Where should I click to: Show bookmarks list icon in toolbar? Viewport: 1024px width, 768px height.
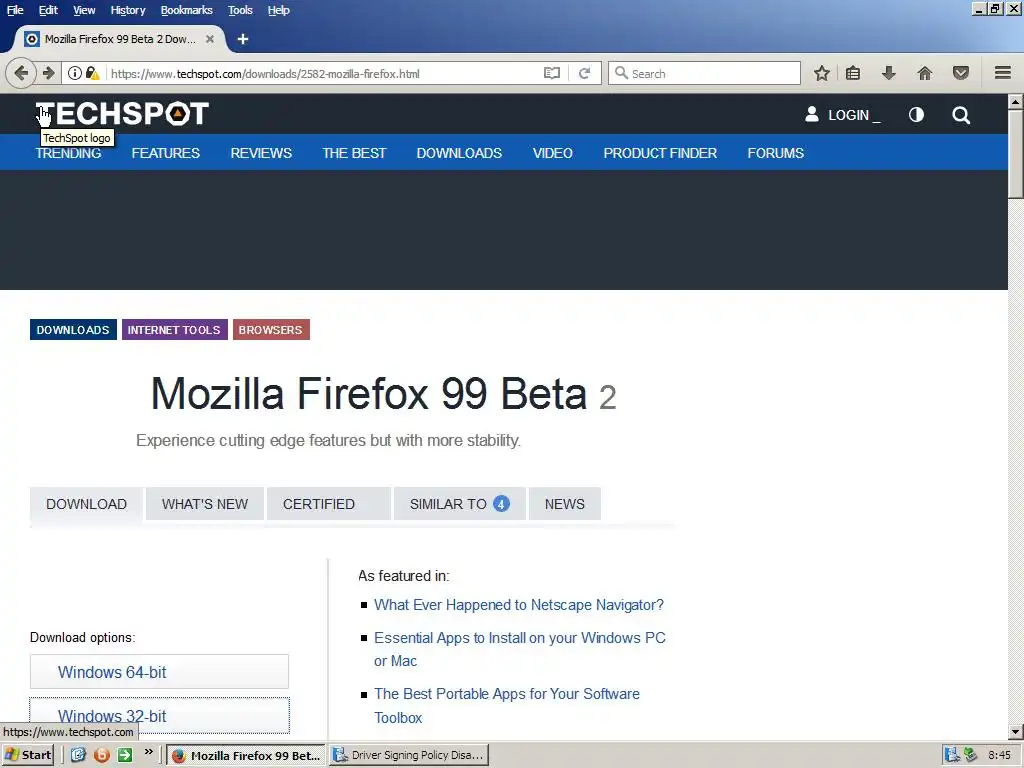853,73
